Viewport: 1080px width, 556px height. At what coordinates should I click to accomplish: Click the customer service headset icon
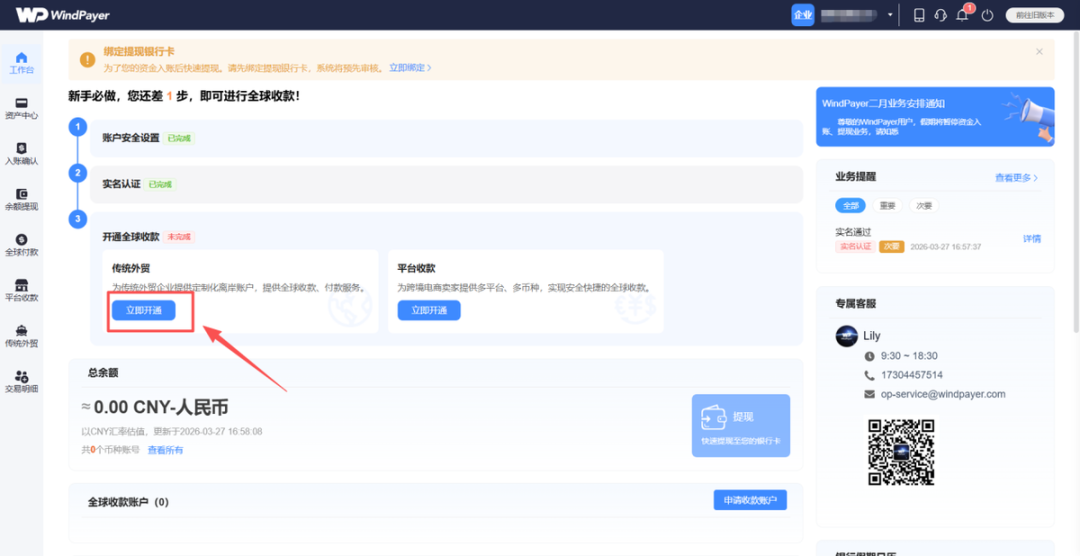(x=940, y=15)
